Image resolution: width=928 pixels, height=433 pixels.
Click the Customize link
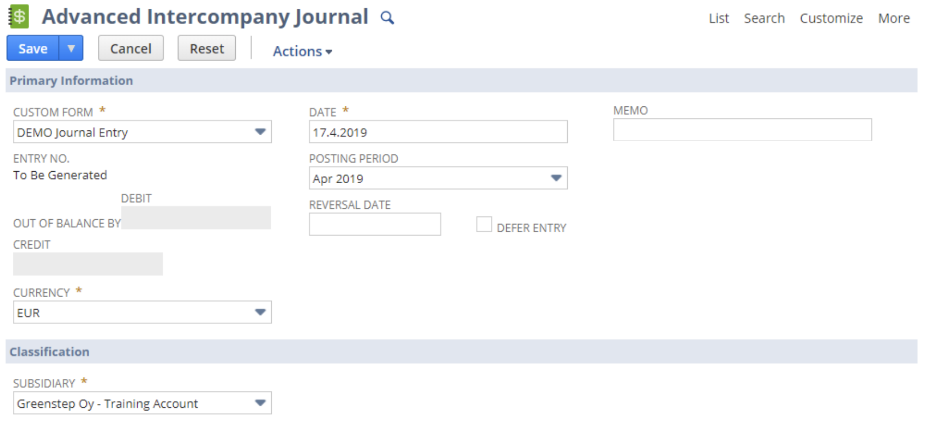(831, 18)
